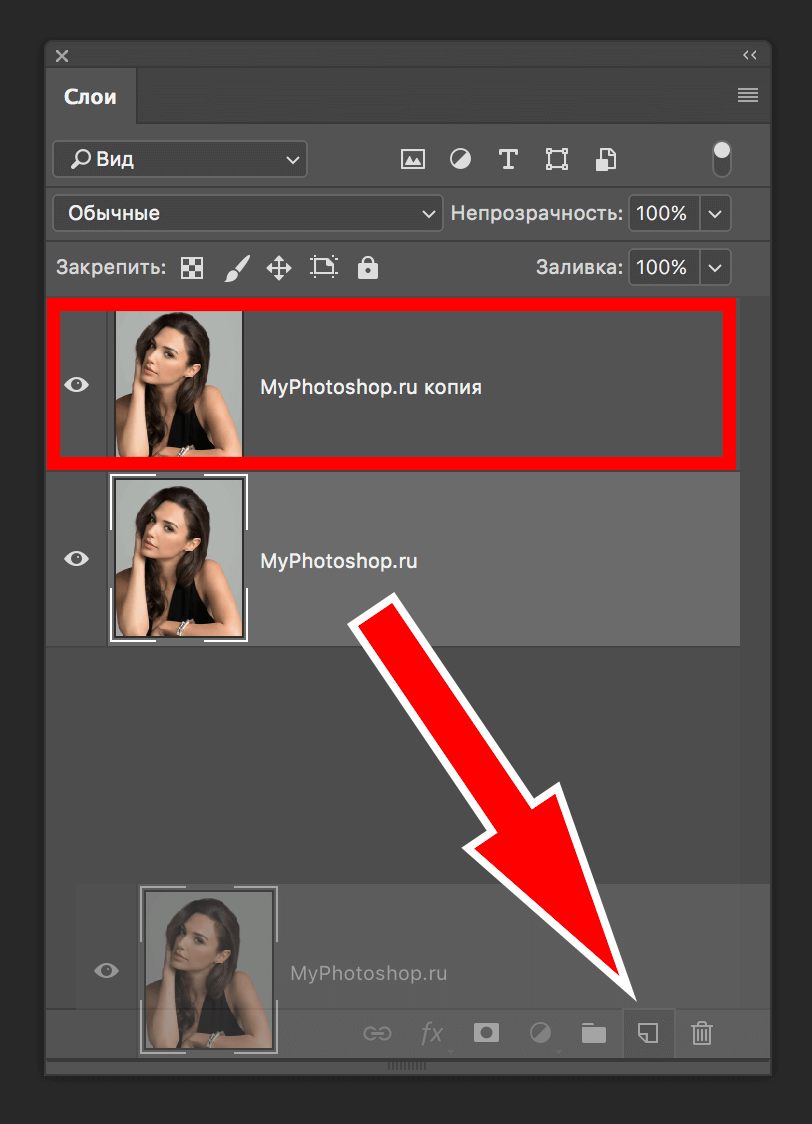The image size is (812, 1124).
Task: Filter layers by type (T) icon
Action: 508,159
